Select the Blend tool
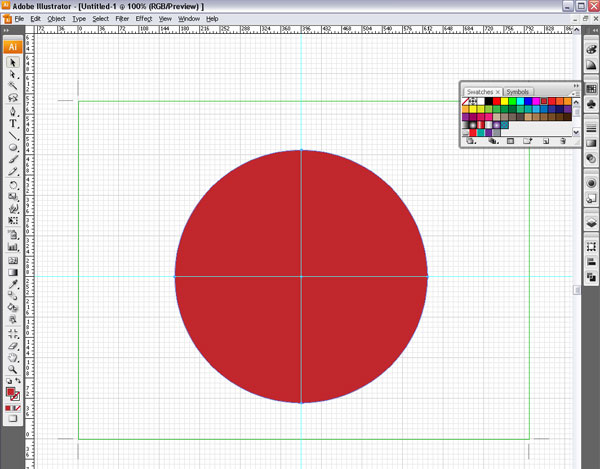 [13, 295]
